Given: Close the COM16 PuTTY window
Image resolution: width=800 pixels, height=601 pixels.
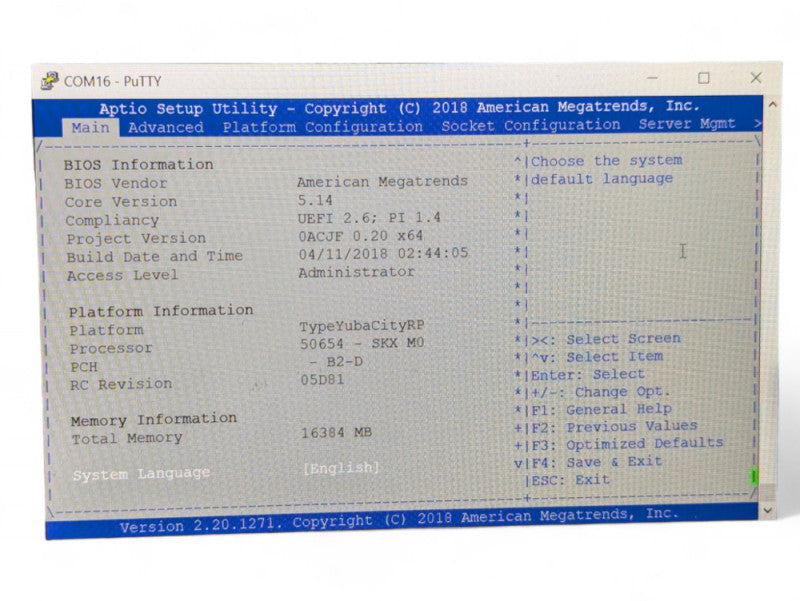Looking at the screenshot, I should pos(756,78).
